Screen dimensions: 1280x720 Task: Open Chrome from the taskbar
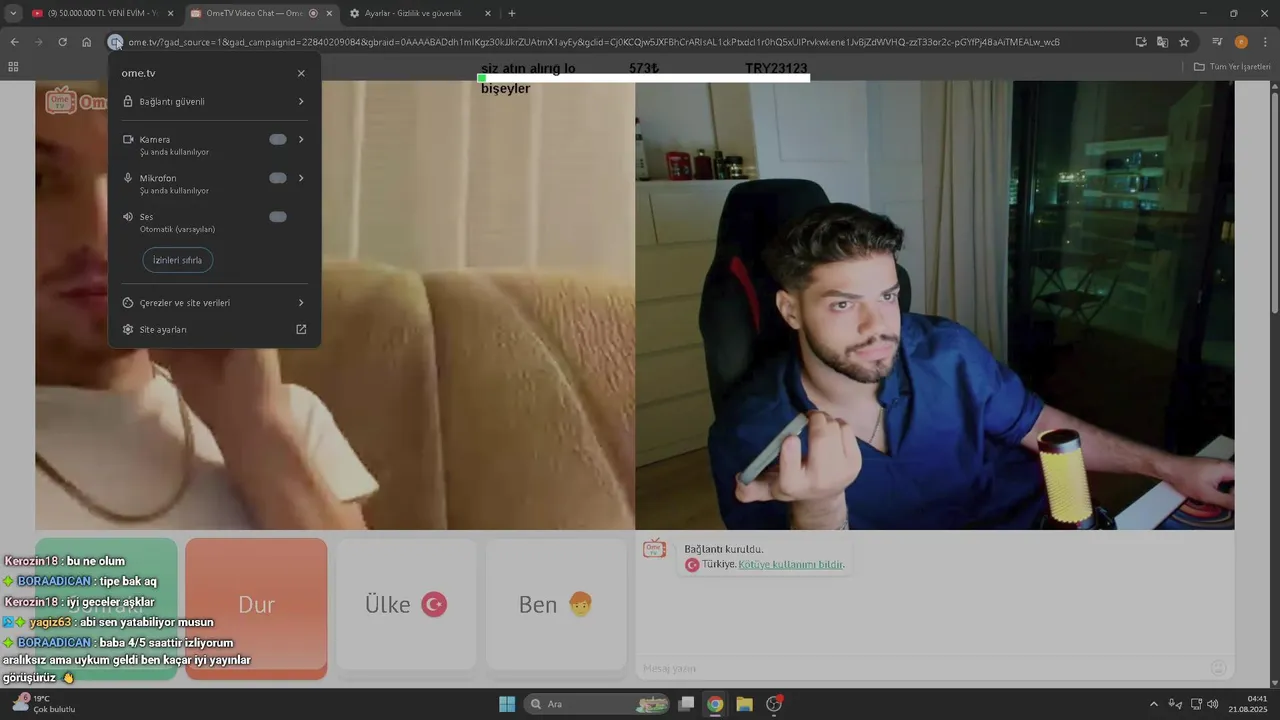(x=715, y=704)
